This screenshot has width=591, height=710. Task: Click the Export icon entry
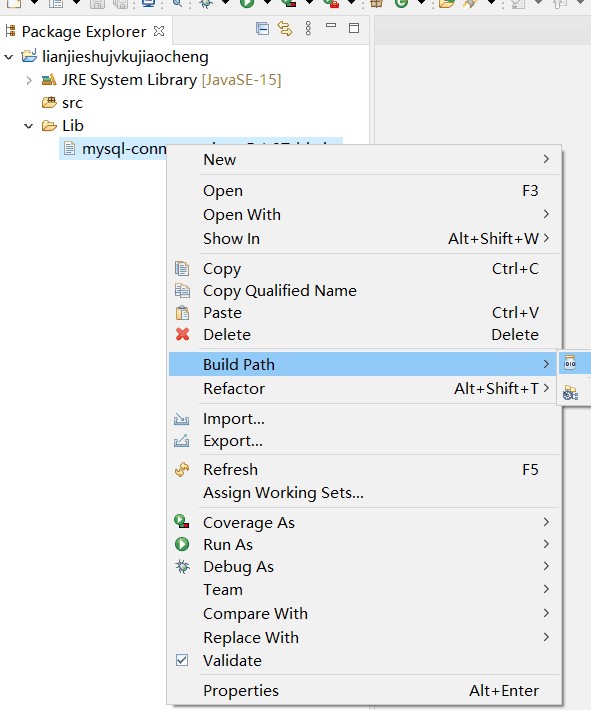pos(182,440)
